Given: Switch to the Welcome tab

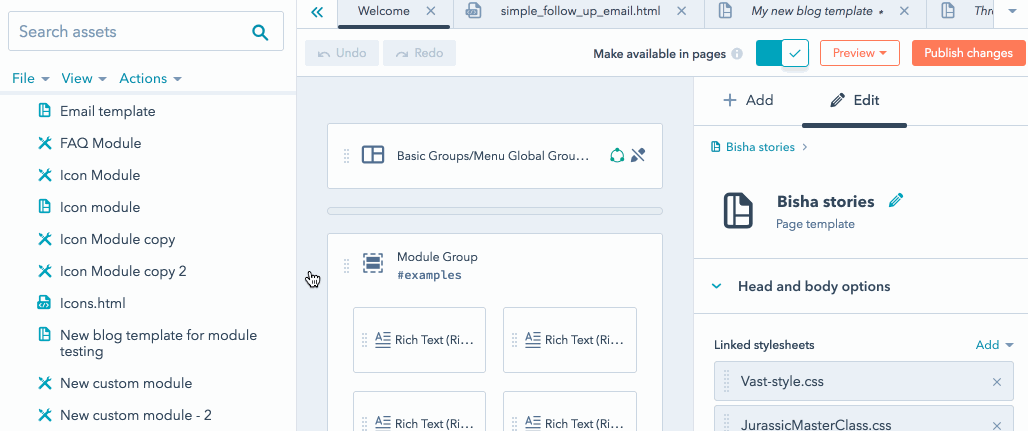Looking at the screenshot, I should point(384,11).
